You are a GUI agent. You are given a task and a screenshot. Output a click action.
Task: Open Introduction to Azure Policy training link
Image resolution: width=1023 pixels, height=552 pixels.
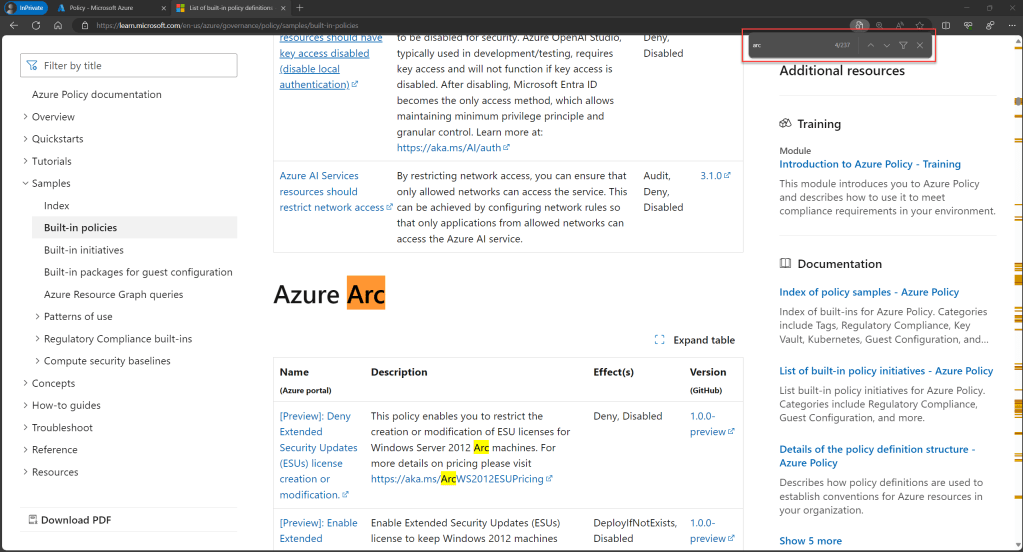click(869, 164)
